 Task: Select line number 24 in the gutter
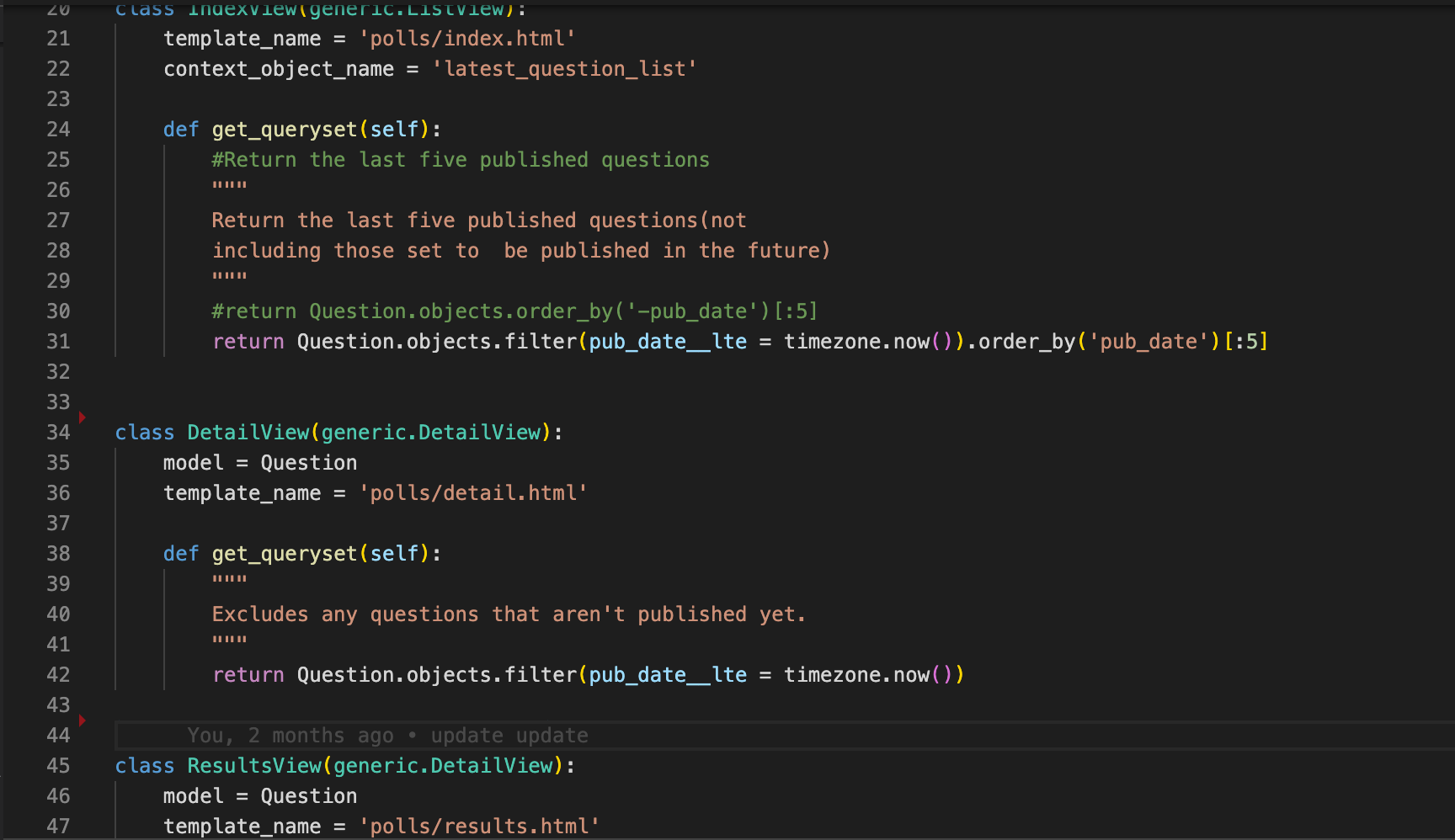pos(58,130)
